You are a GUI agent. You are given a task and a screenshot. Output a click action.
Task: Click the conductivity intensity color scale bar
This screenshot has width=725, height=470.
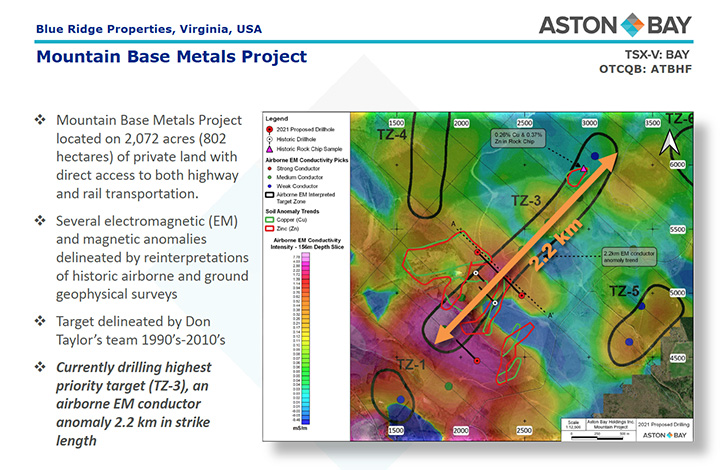[306, 339]
